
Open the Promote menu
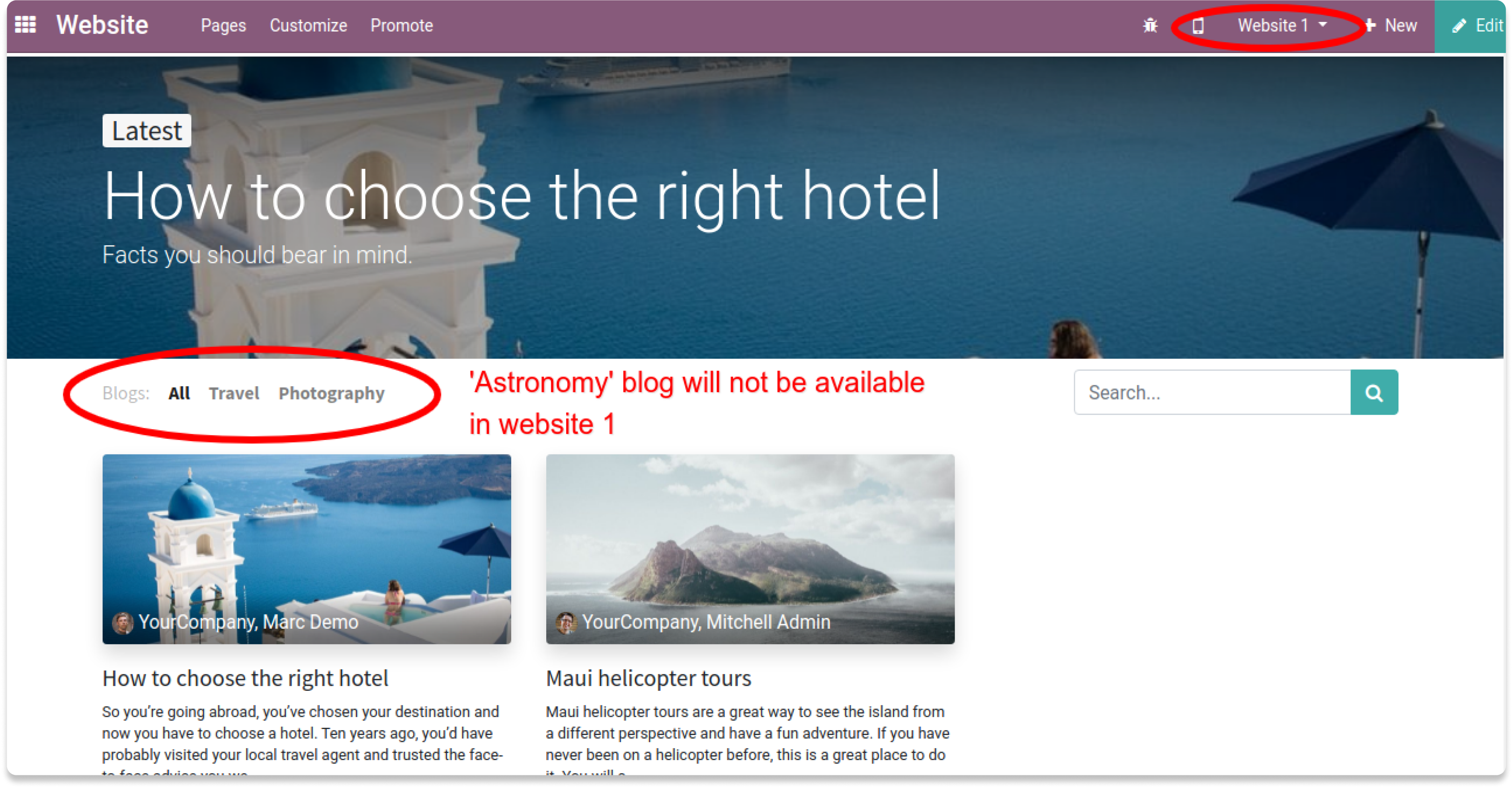pos(401,25)
